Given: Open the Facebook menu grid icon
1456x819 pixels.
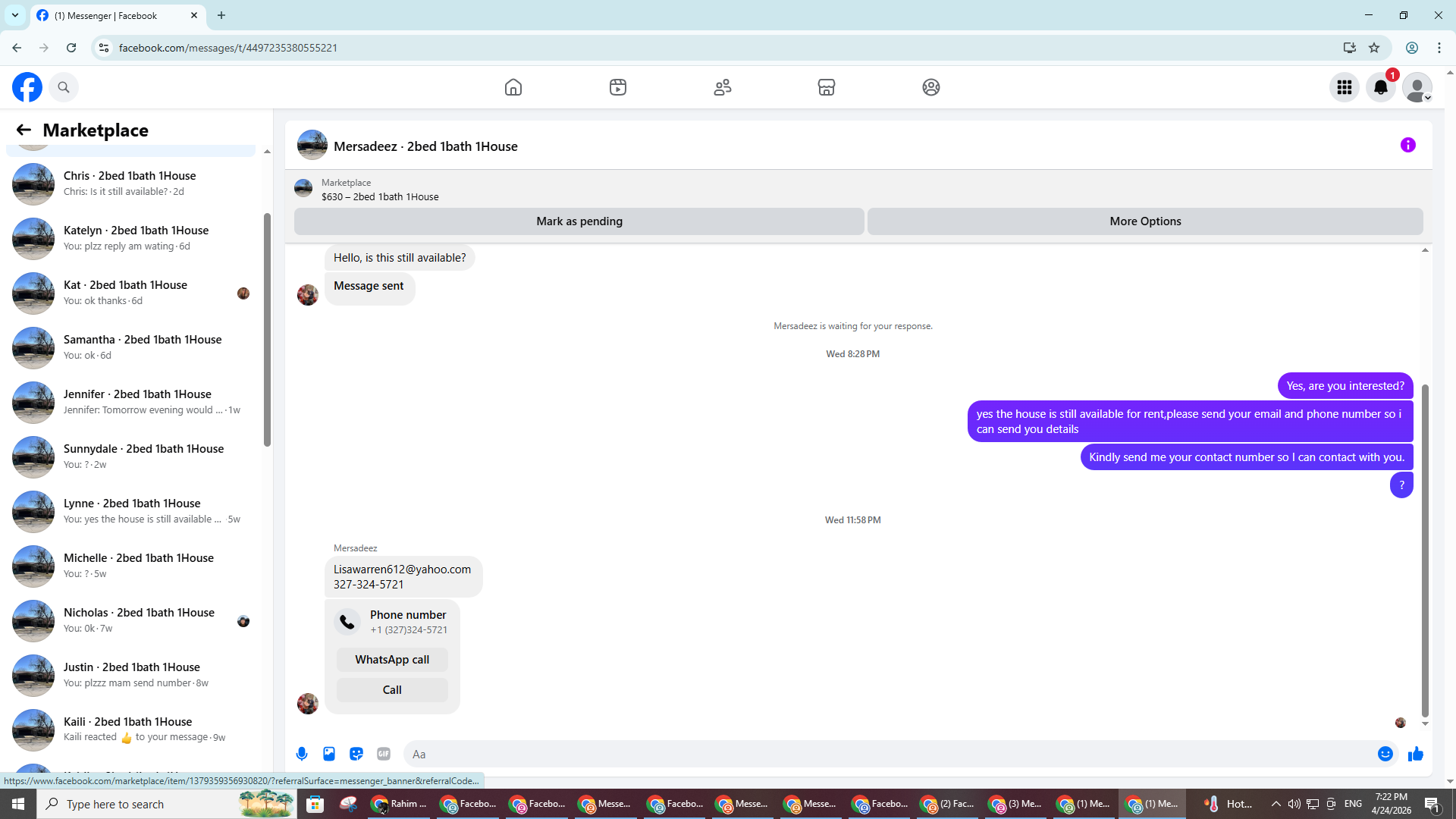Looking at the screenshot, I should [x=1345, y=87].
